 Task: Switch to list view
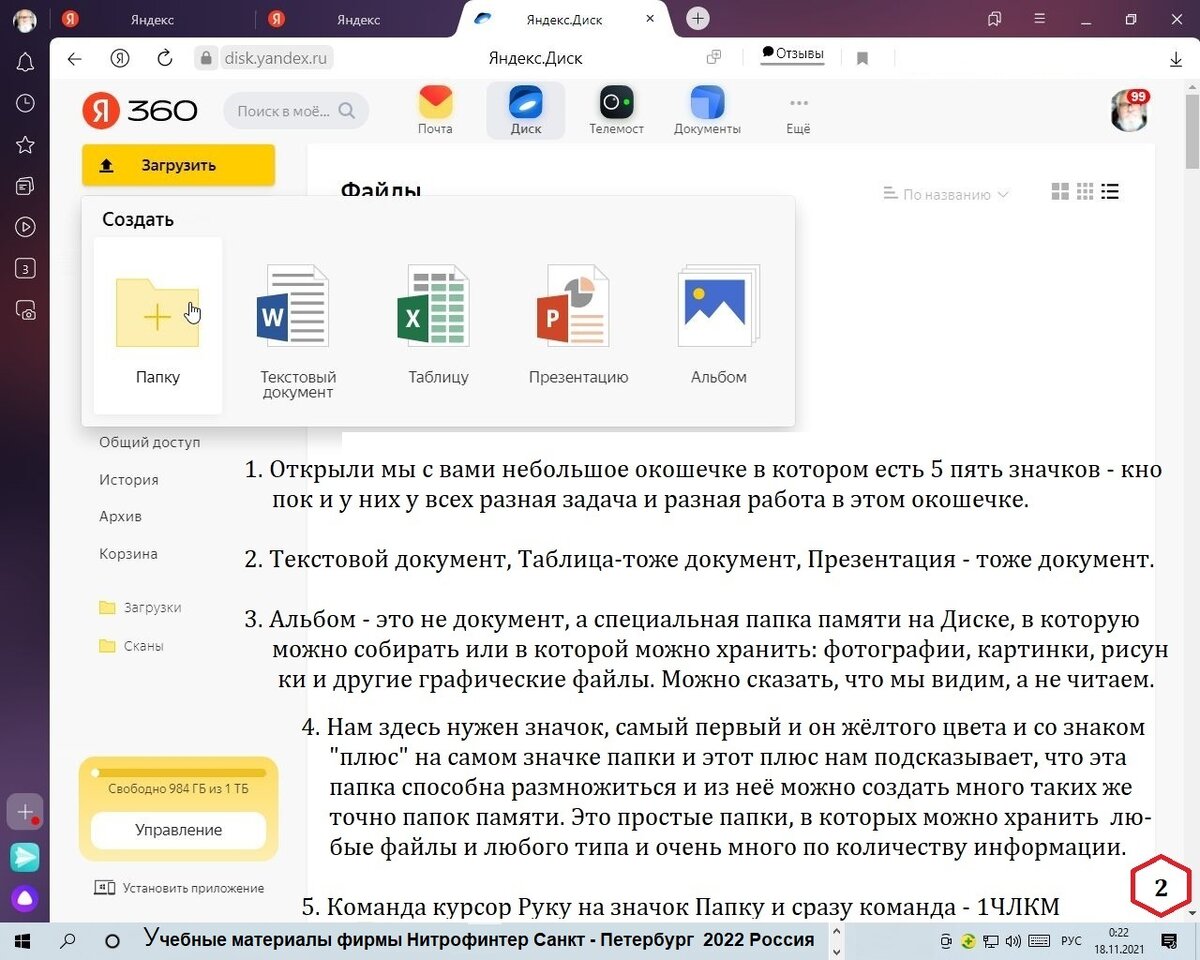click(x=1110, y=192)
